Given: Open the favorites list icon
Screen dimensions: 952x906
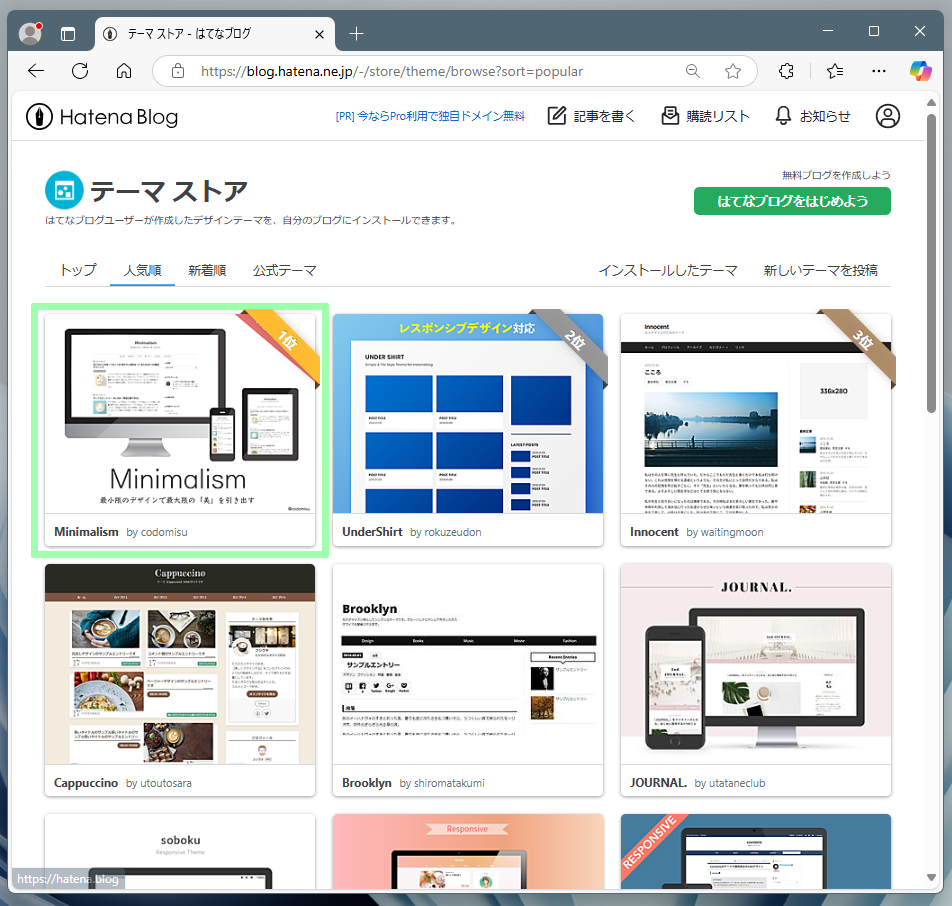Looking at the screenshot, I should (x=835, y=71).
